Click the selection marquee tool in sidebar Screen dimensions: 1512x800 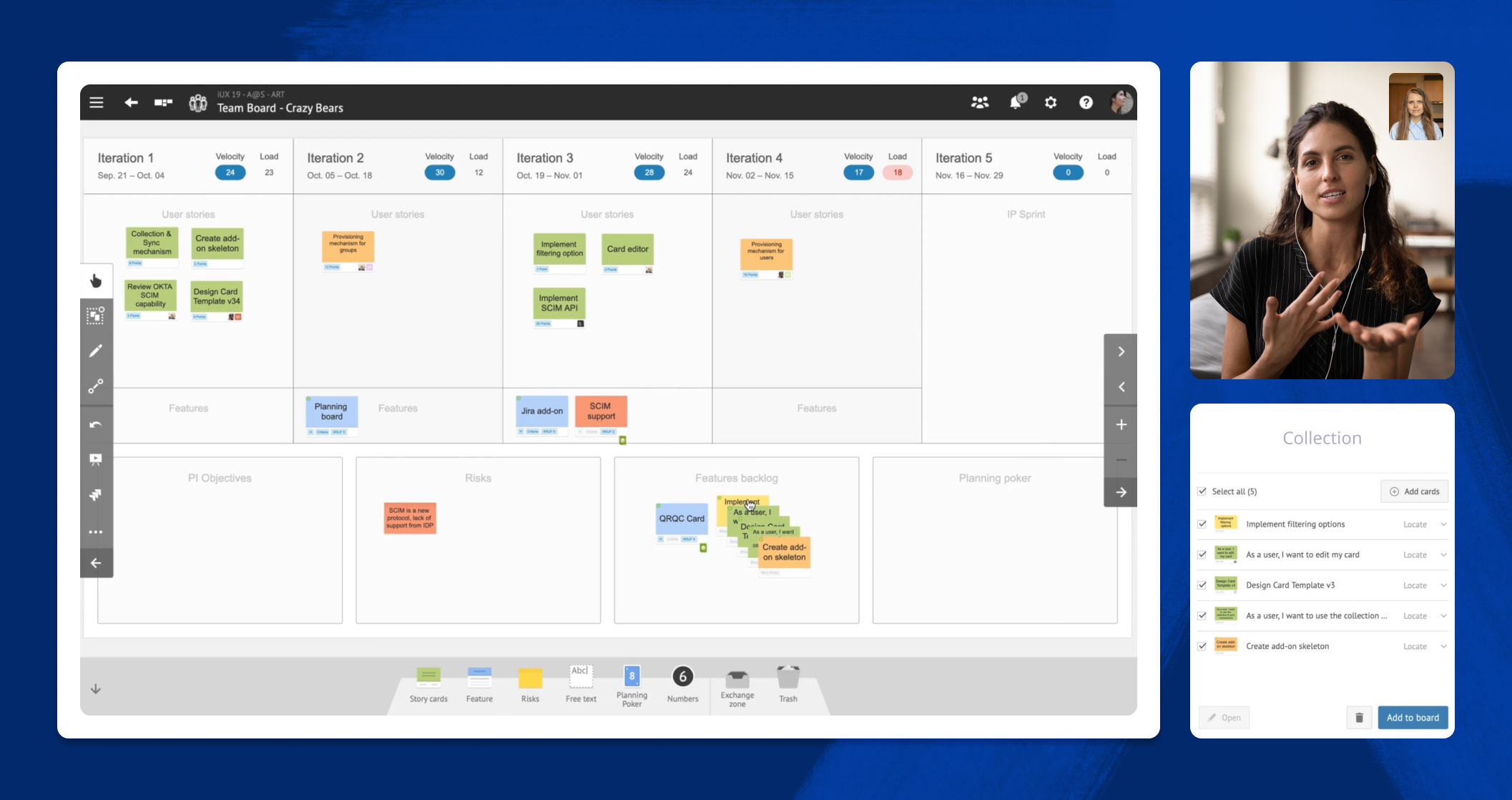[97, 317]
